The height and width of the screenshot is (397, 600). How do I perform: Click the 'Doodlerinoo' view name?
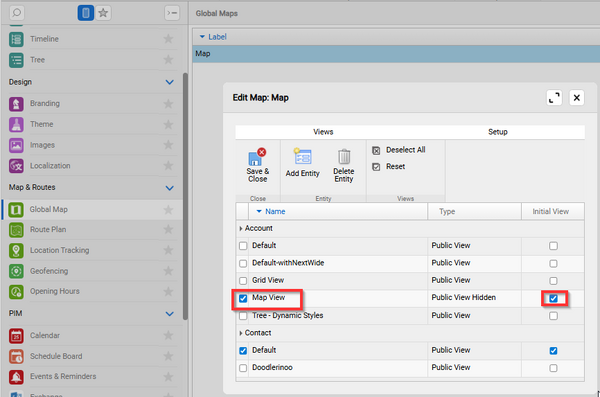click(272, 368)
